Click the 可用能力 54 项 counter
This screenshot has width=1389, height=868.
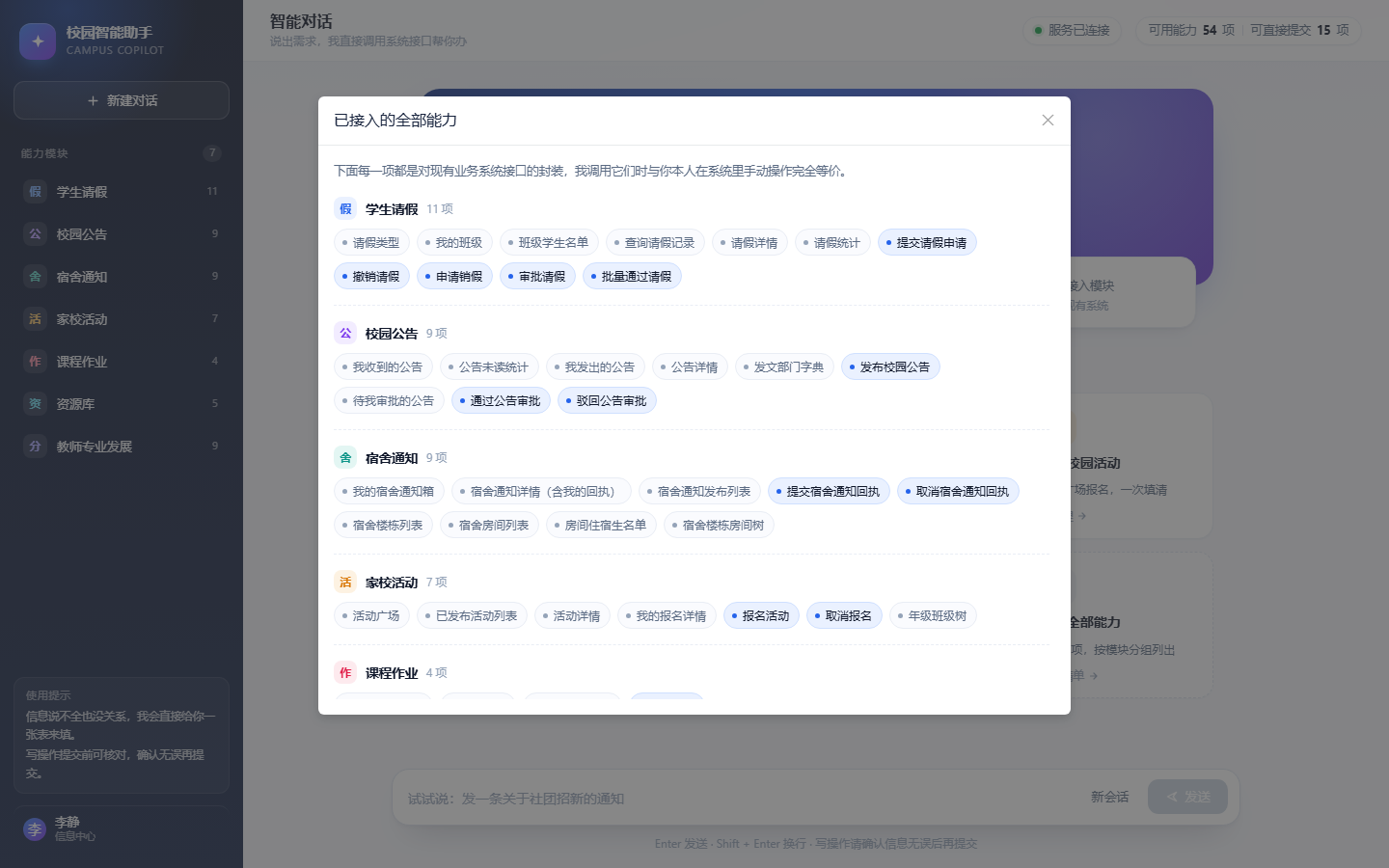[x=1191, y=30]
